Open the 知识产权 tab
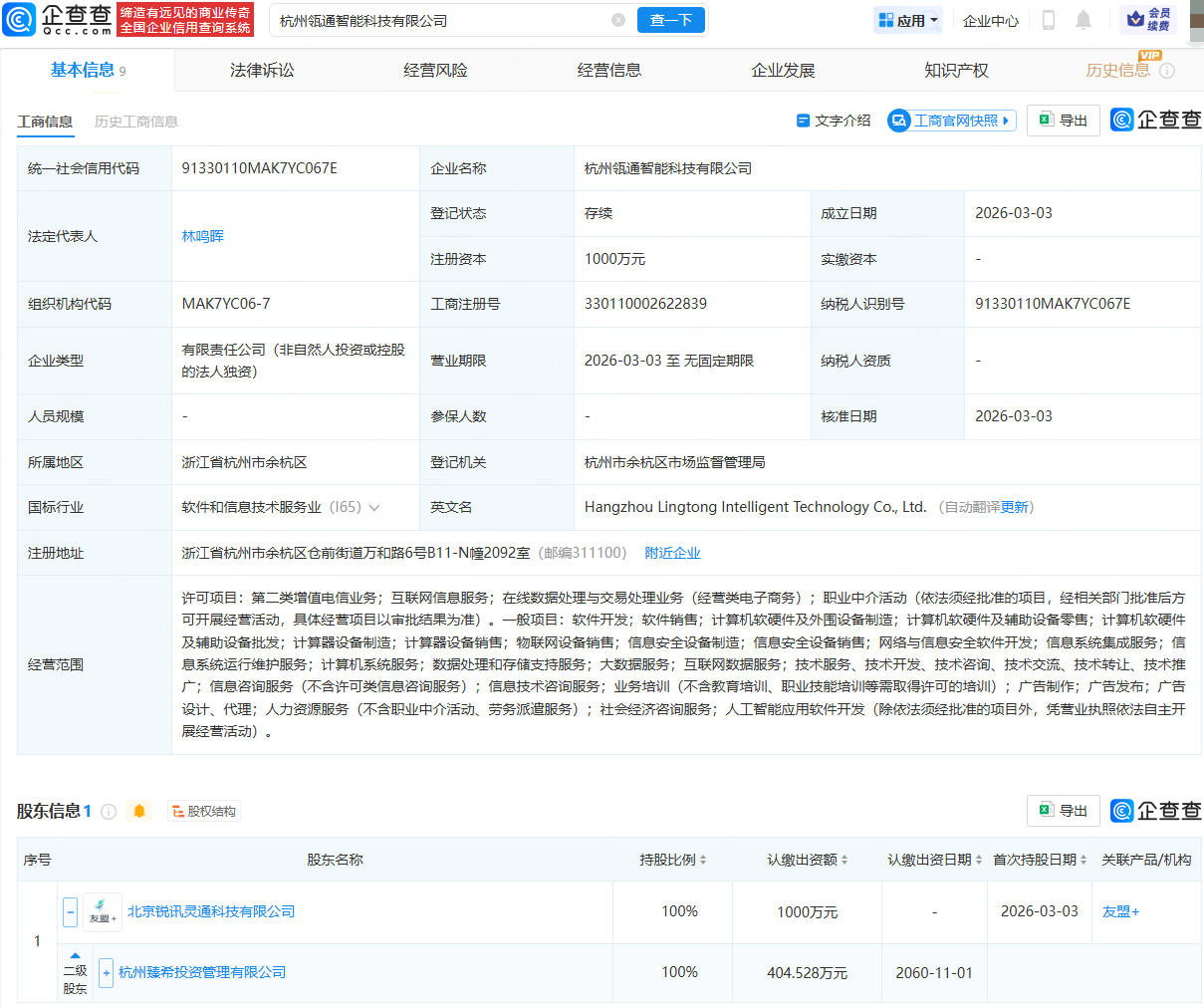The height and width of the screenshot is (1007, 1204). coord(958,70)
